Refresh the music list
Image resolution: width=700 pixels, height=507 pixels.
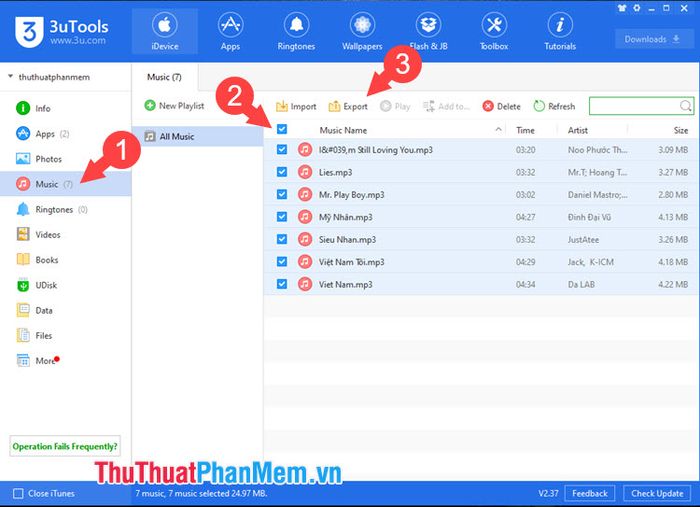pyautogui.click(x=554, y=106)
